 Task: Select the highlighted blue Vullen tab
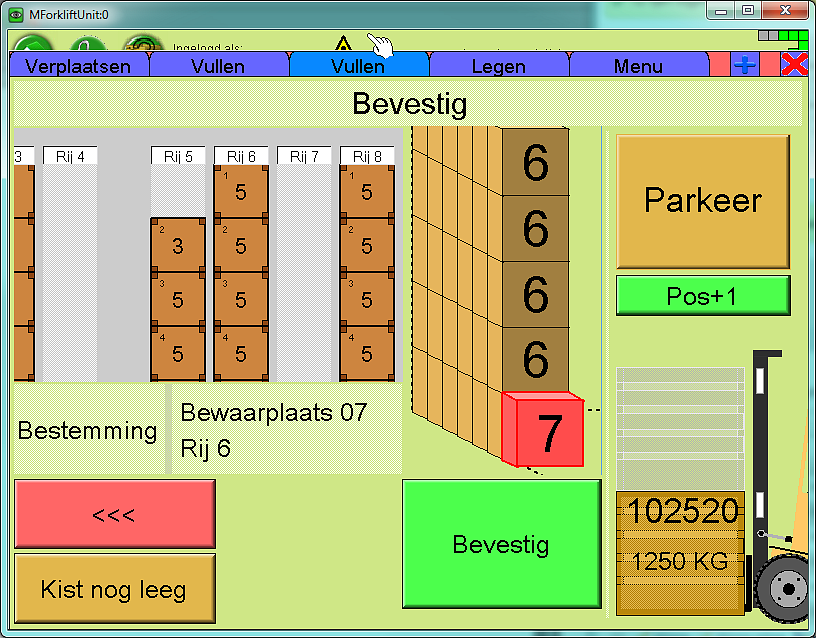click(358, 67)
